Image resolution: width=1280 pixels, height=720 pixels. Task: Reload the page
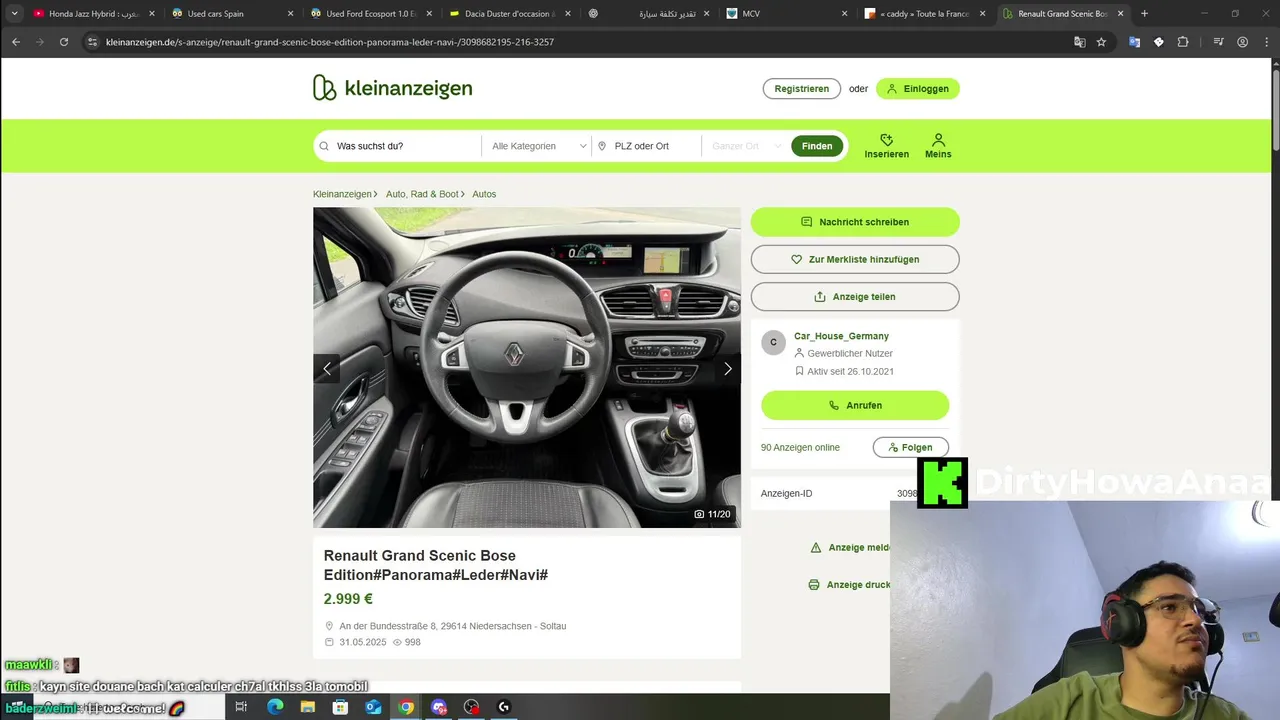coord(64,42)
